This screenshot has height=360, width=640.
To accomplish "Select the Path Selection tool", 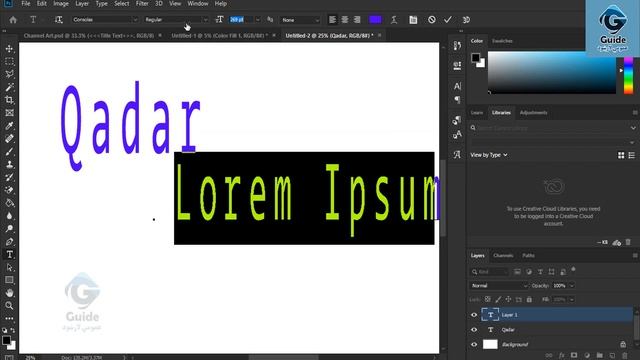I will (9, 267).
